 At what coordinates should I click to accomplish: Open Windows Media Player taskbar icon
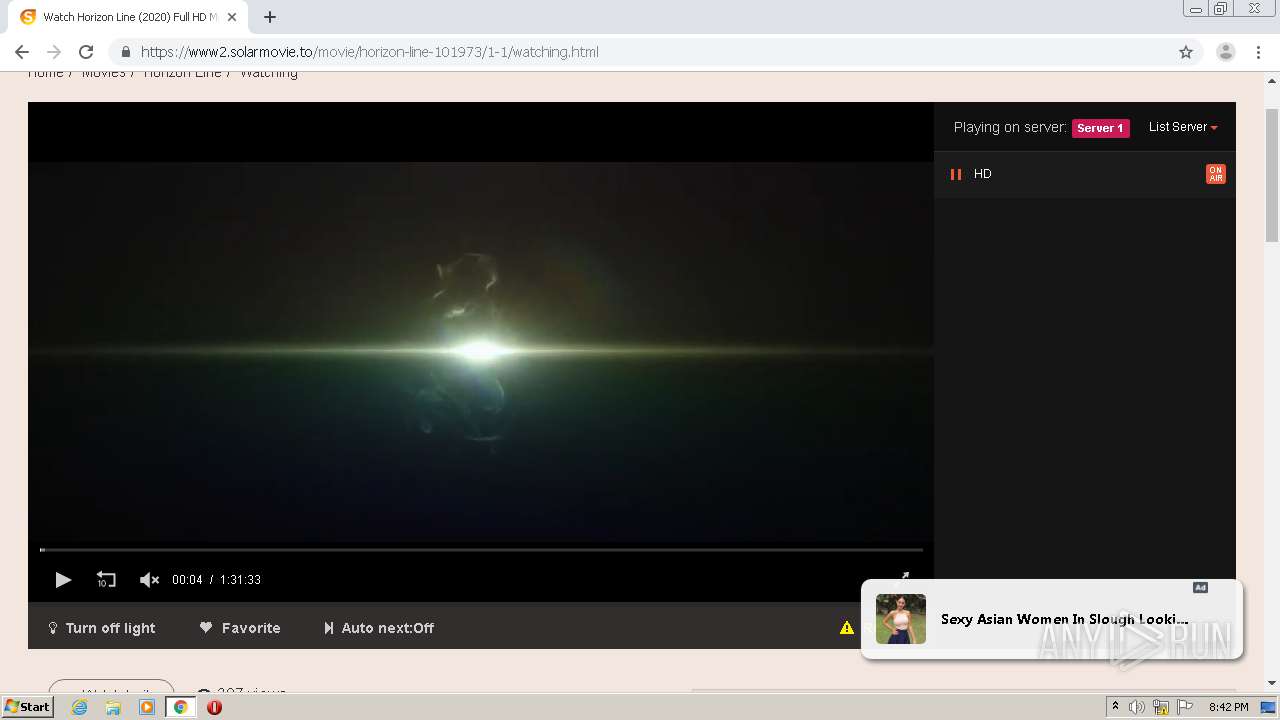(x=147, y=707)
